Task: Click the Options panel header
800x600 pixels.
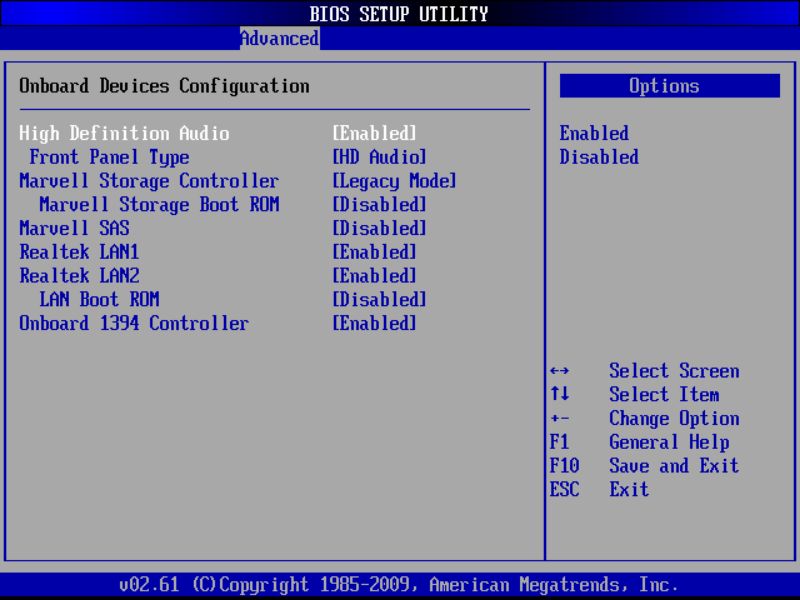Action: 664,86
